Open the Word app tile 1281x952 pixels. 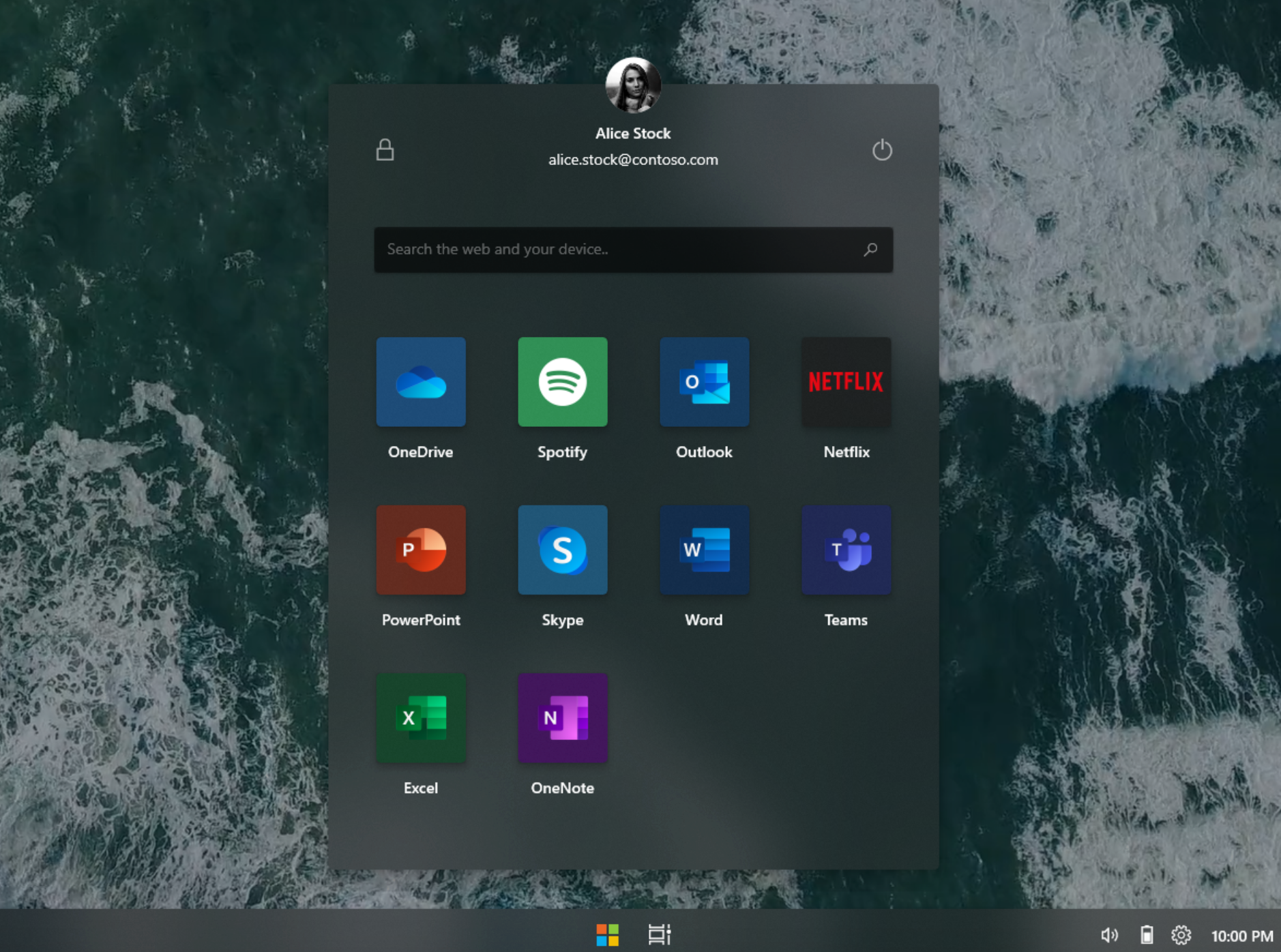(705, 550)
